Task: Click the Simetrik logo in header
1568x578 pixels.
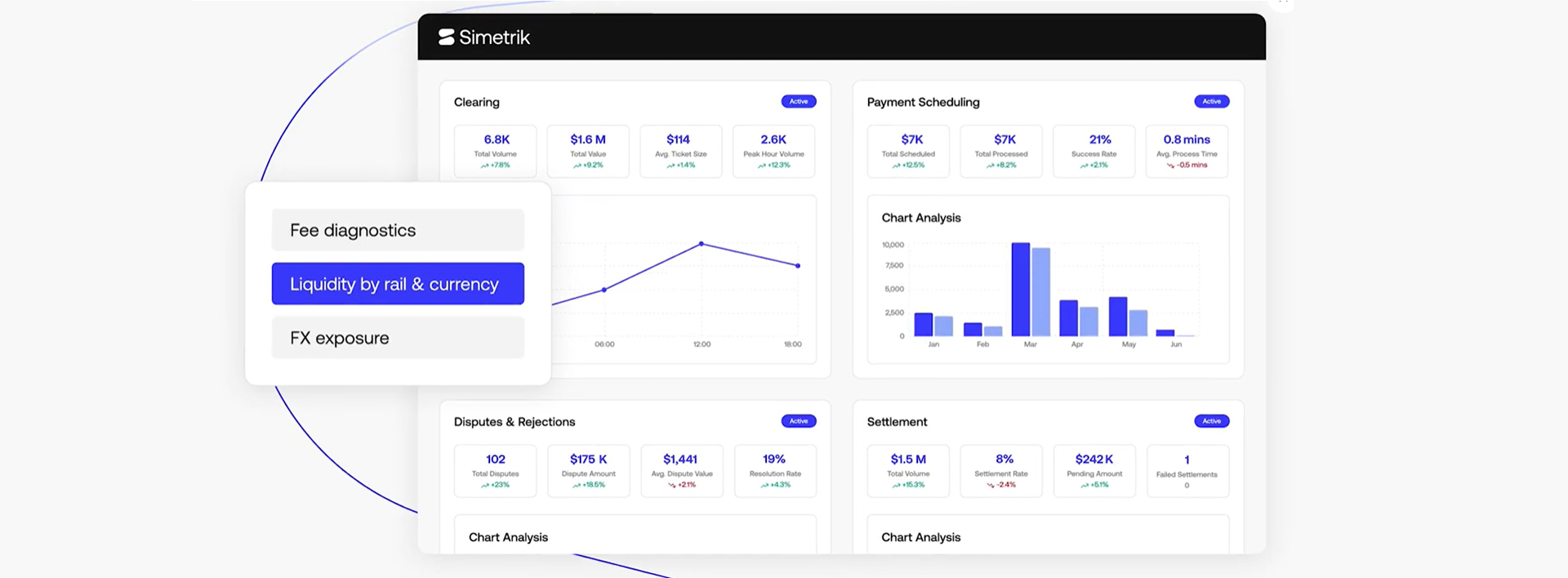Action: point(484,38)
